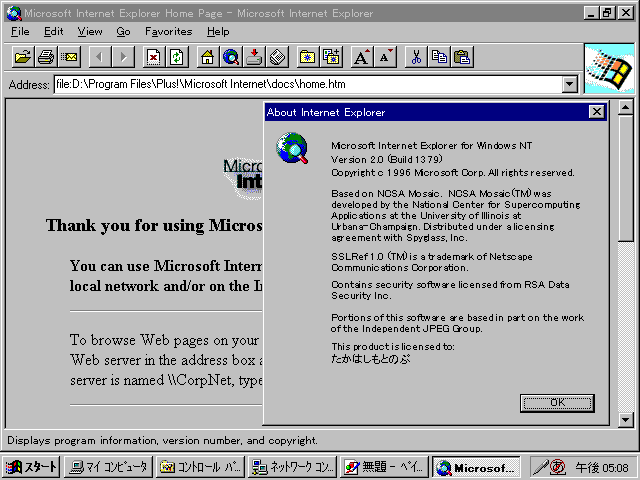Click the licensed user name たかはしもとのぶ
Image resolution: width=640 pixels, height=480 pixels.
click(x=371, y=359)
